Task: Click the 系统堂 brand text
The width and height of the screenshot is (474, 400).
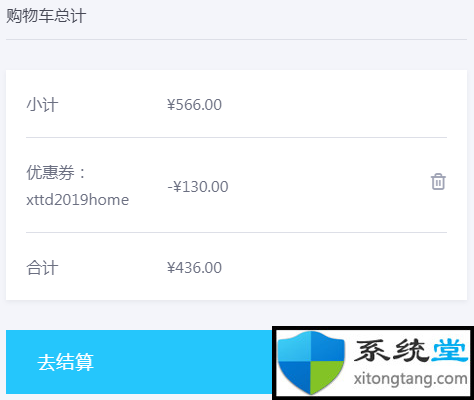Action: click(x=410, y=351)
